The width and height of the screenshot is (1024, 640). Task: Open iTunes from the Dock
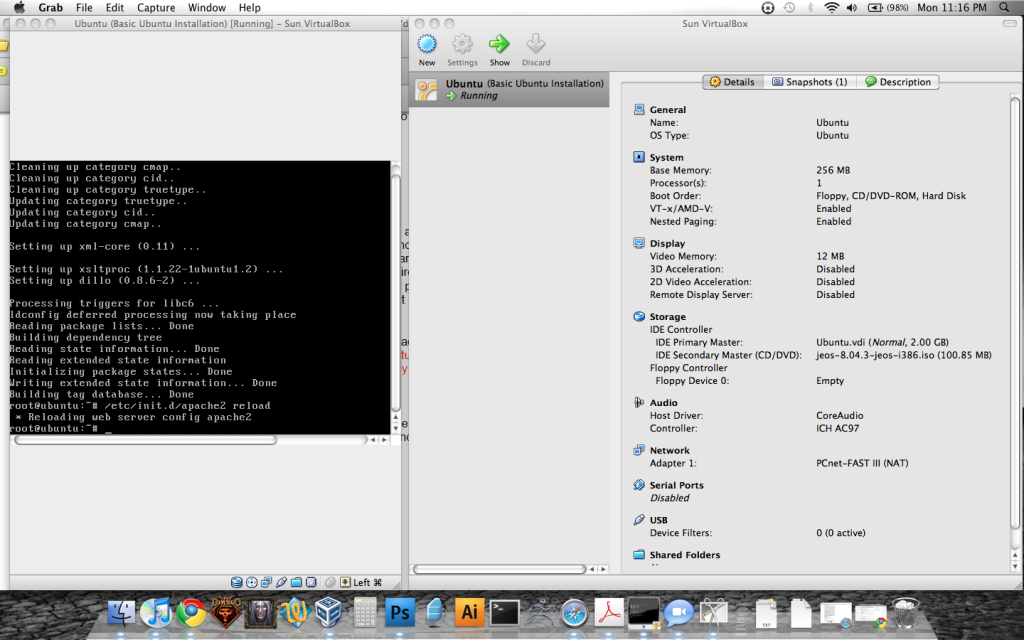(155, 613)
